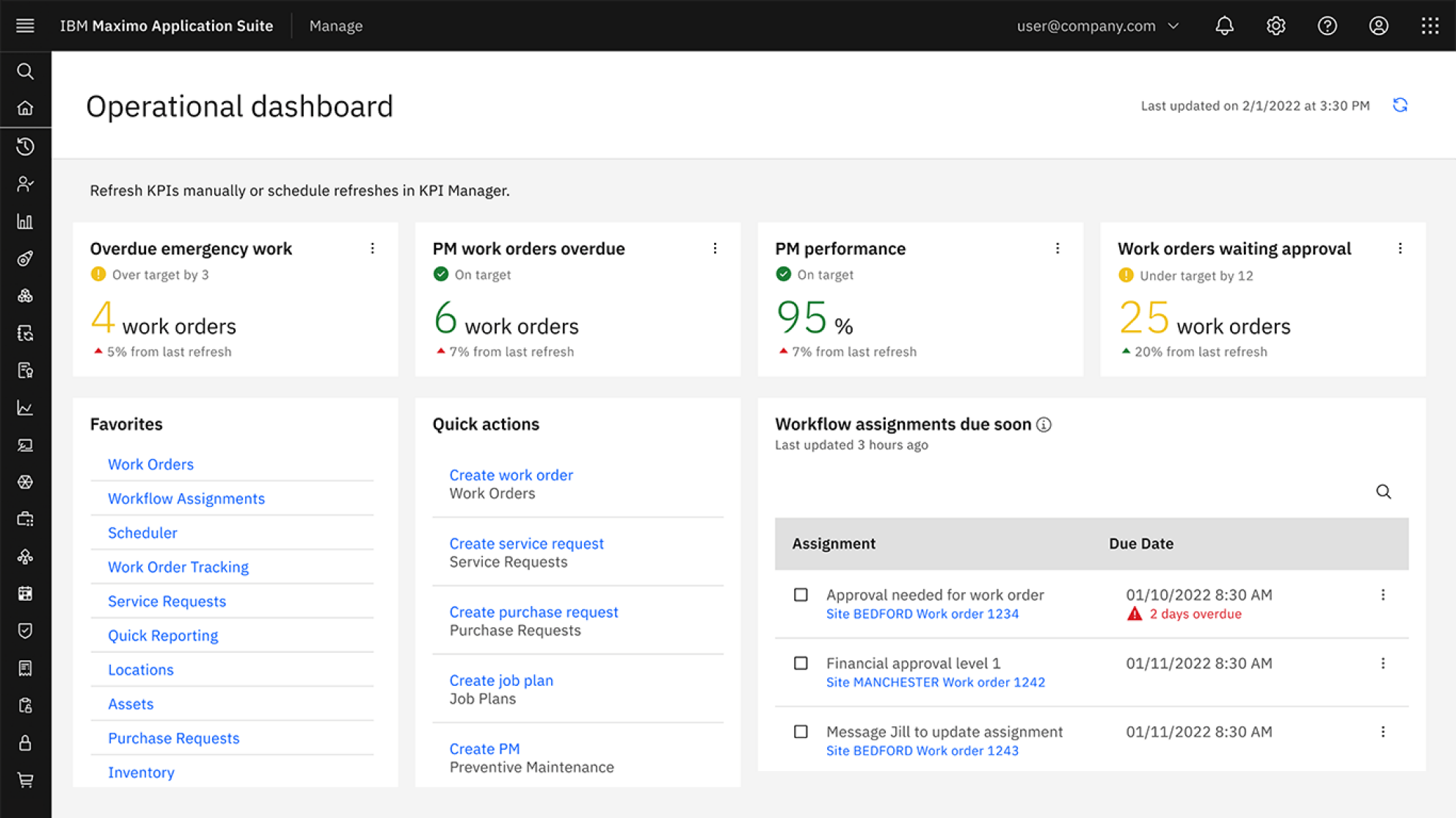Check Approval needed for work order
The width and height of the screenshot is (1456, 818).
click(x=801, y=595)
